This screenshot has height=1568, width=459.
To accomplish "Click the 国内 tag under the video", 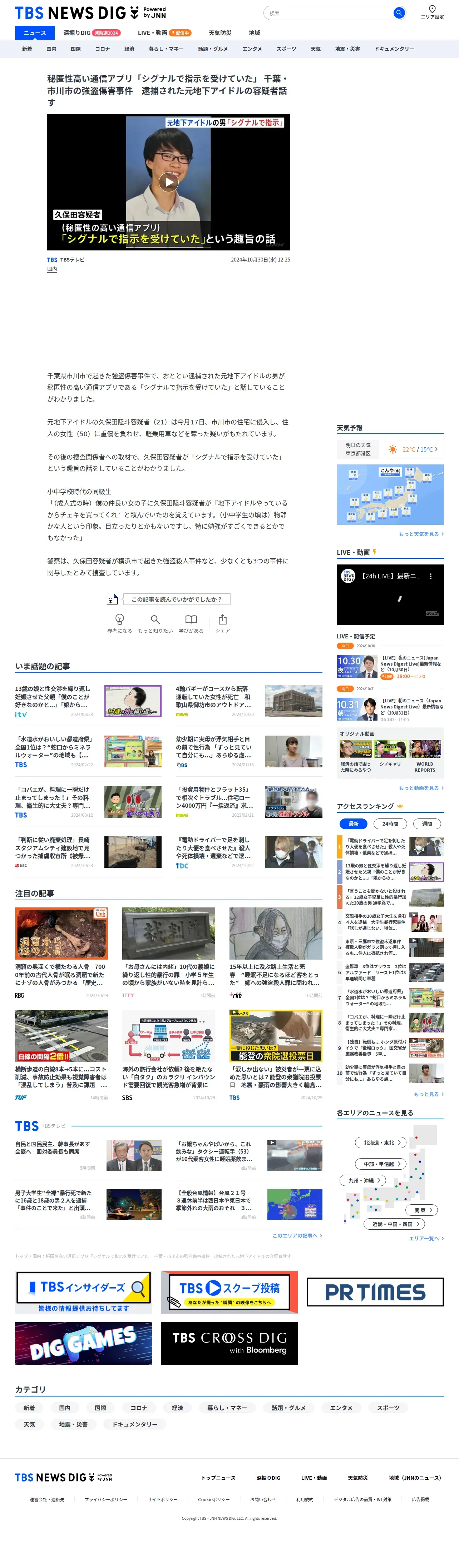I will click(52, 269).
